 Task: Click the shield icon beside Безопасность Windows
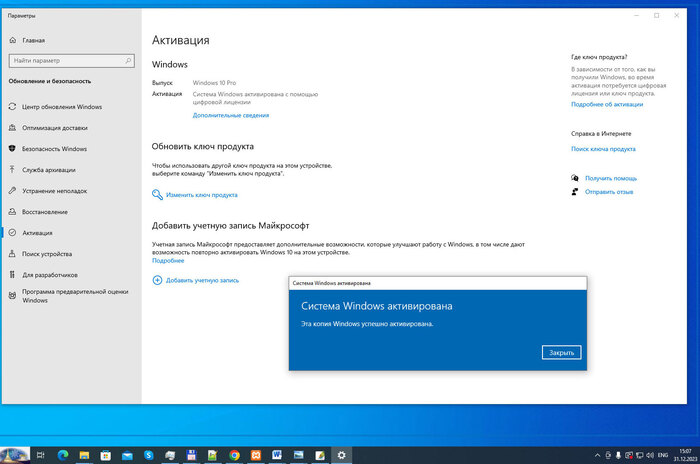tap(12, 149)
